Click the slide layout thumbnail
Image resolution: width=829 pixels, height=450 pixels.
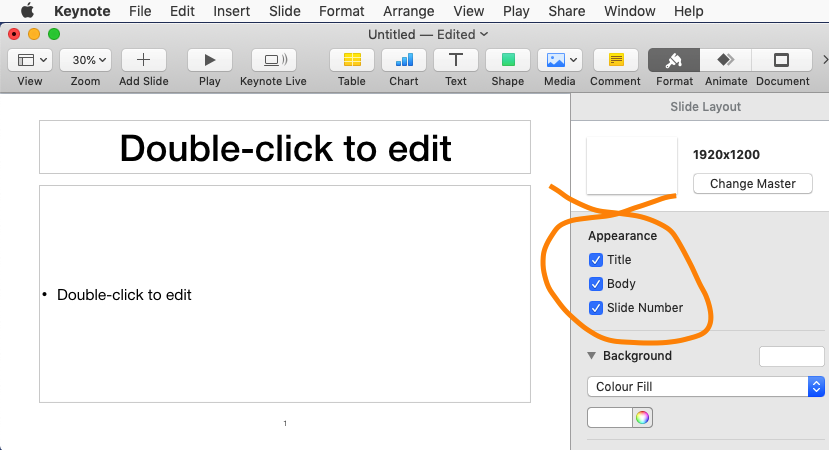click(x=632, y=166)
